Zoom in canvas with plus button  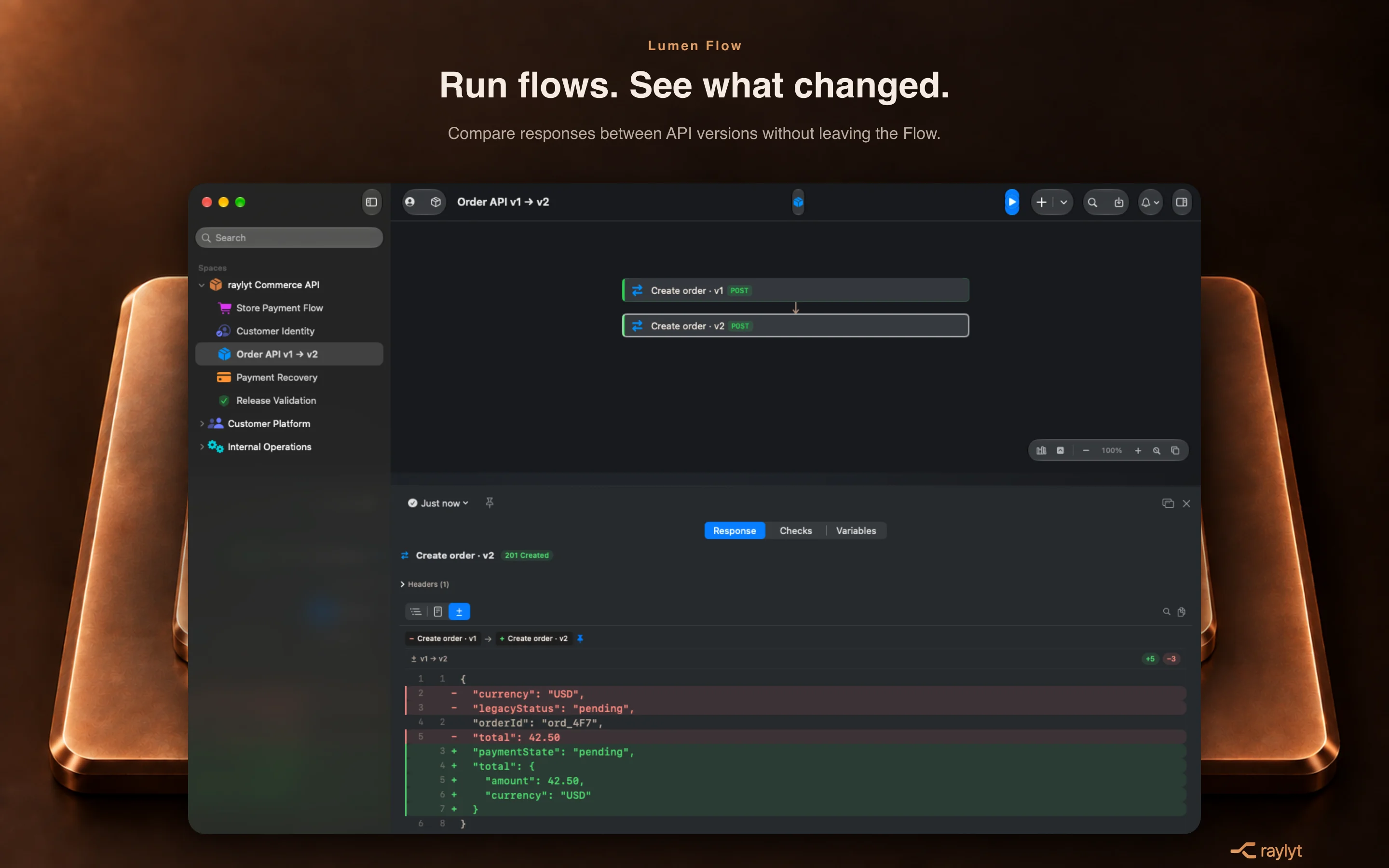(1138, 451)
